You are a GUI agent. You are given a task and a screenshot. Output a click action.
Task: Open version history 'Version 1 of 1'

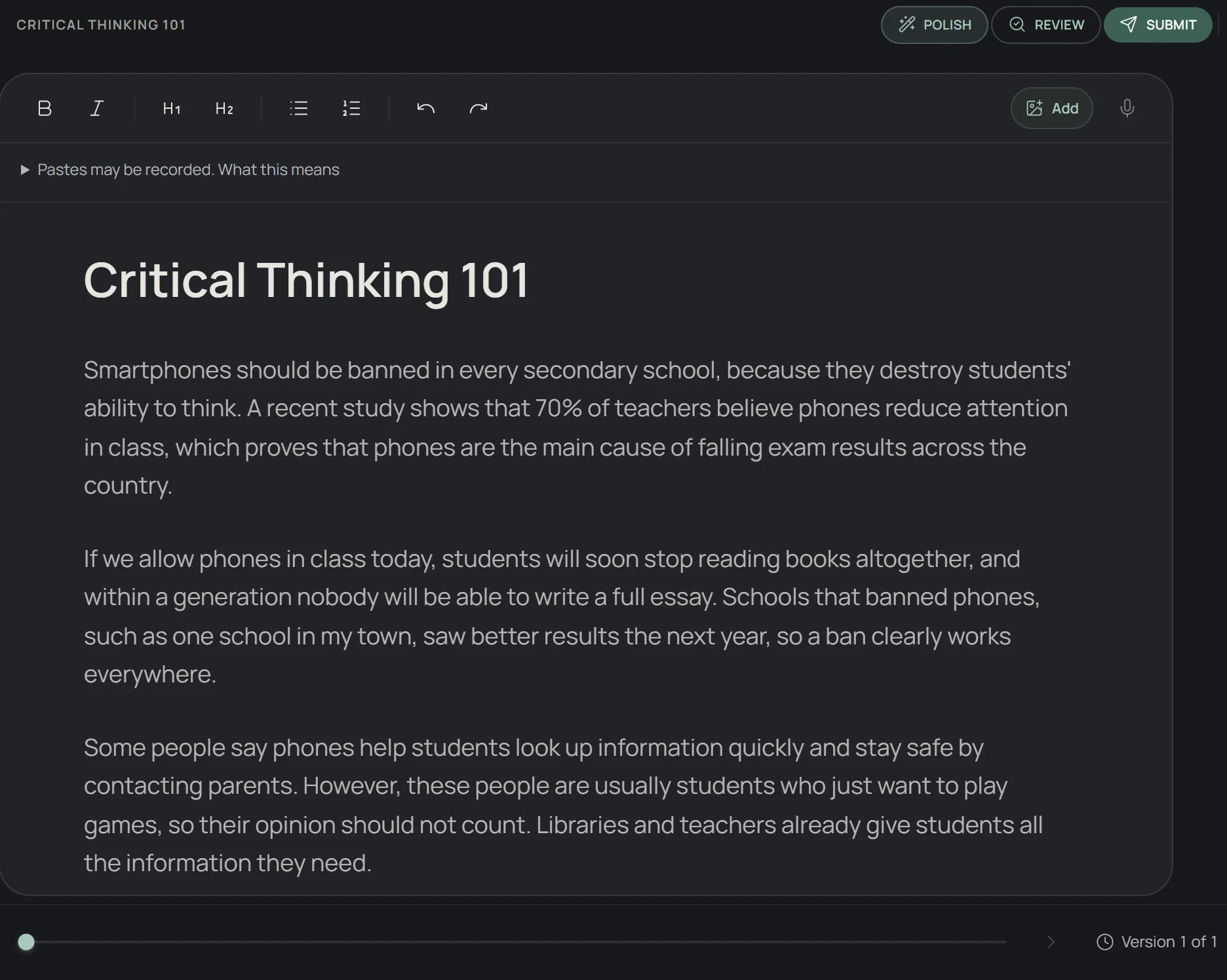[x=1157, y=942]
